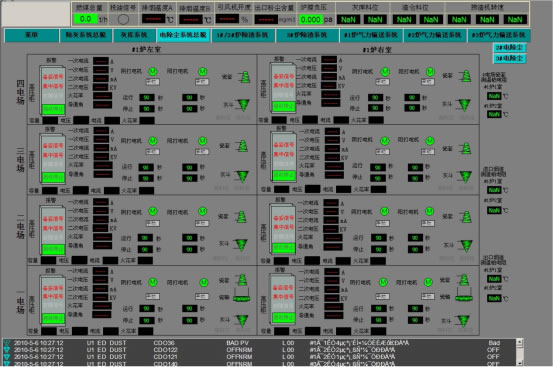Open the 3#炉除渣系统 tab

coord(307,35)
